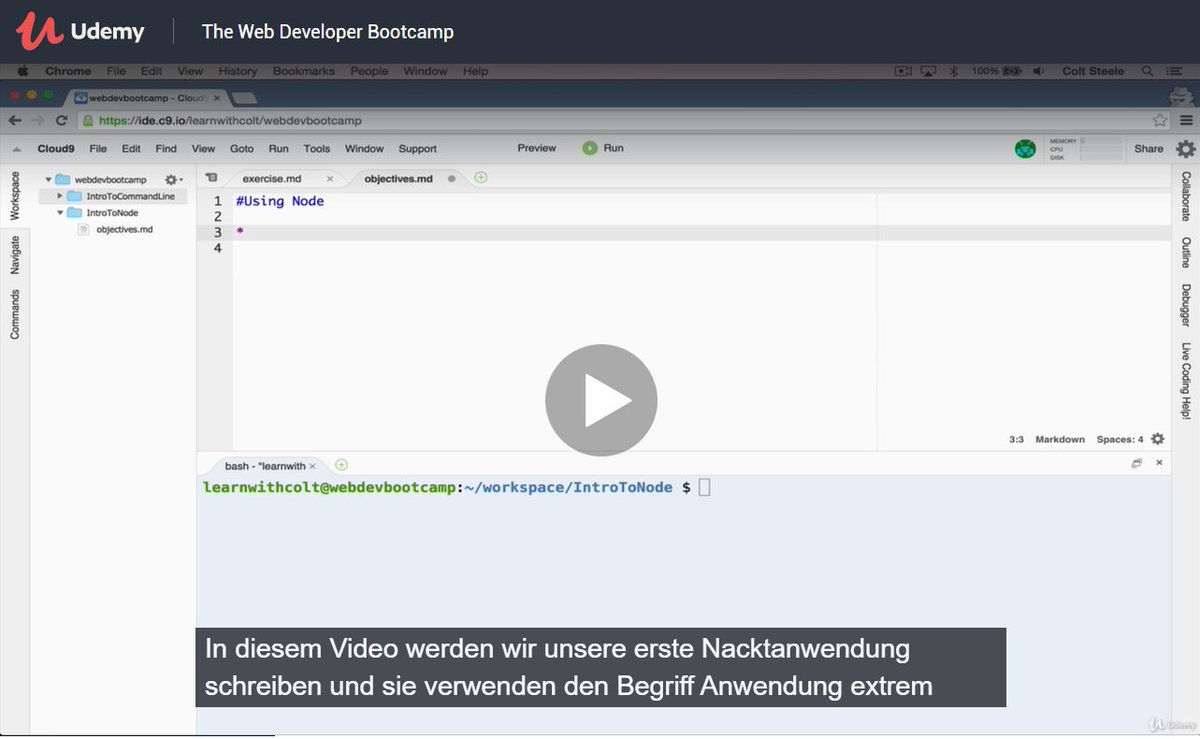Open the file tree settings gear dropdown
1200x739 pixels.
click(174, 180)
